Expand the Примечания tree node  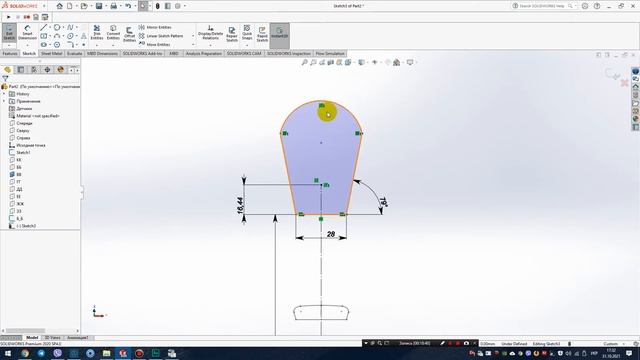click(4, 101)
